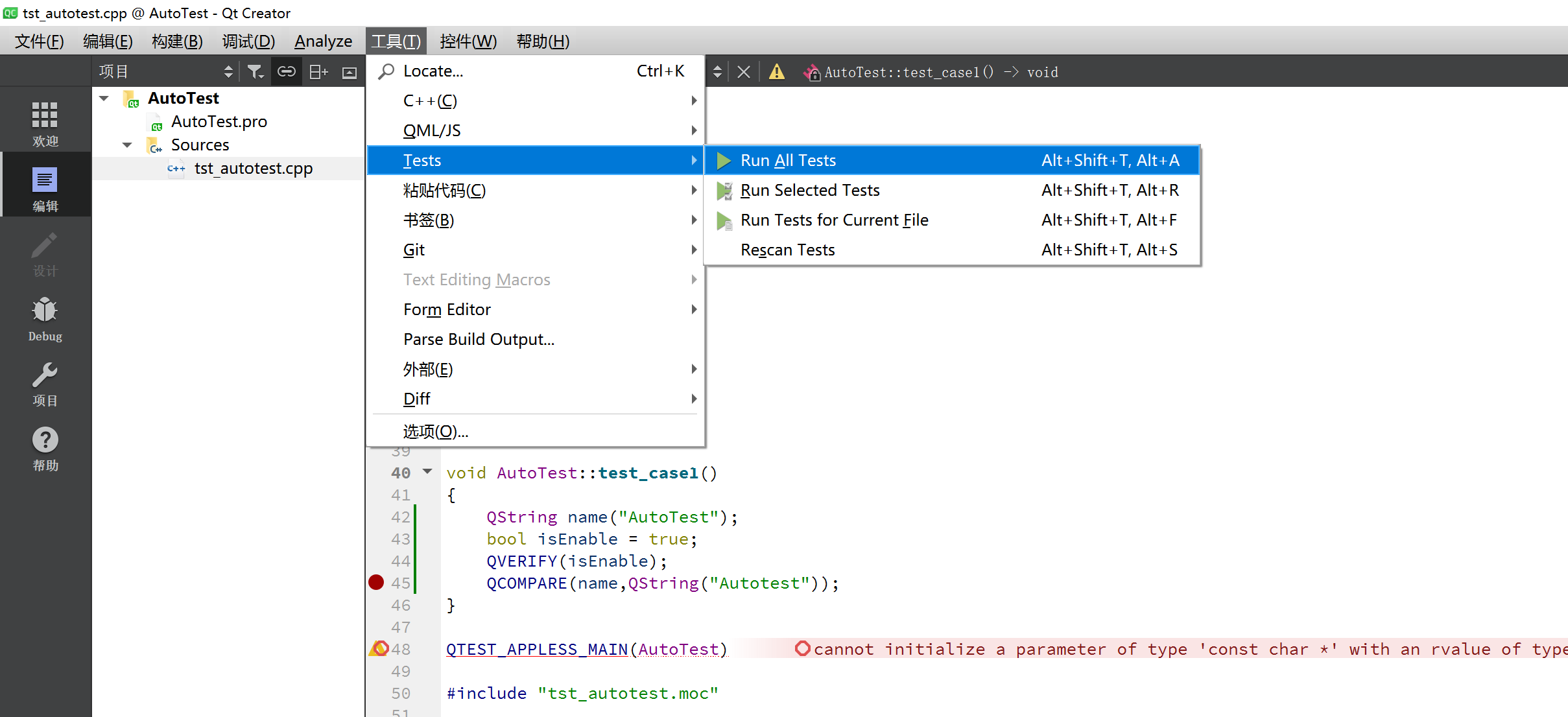Collapse the Sources folder node

click(128, 145)
